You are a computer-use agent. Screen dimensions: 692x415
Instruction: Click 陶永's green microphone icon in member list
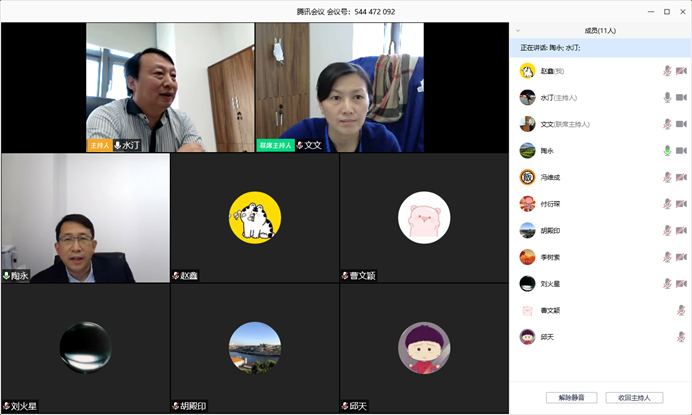667,151
